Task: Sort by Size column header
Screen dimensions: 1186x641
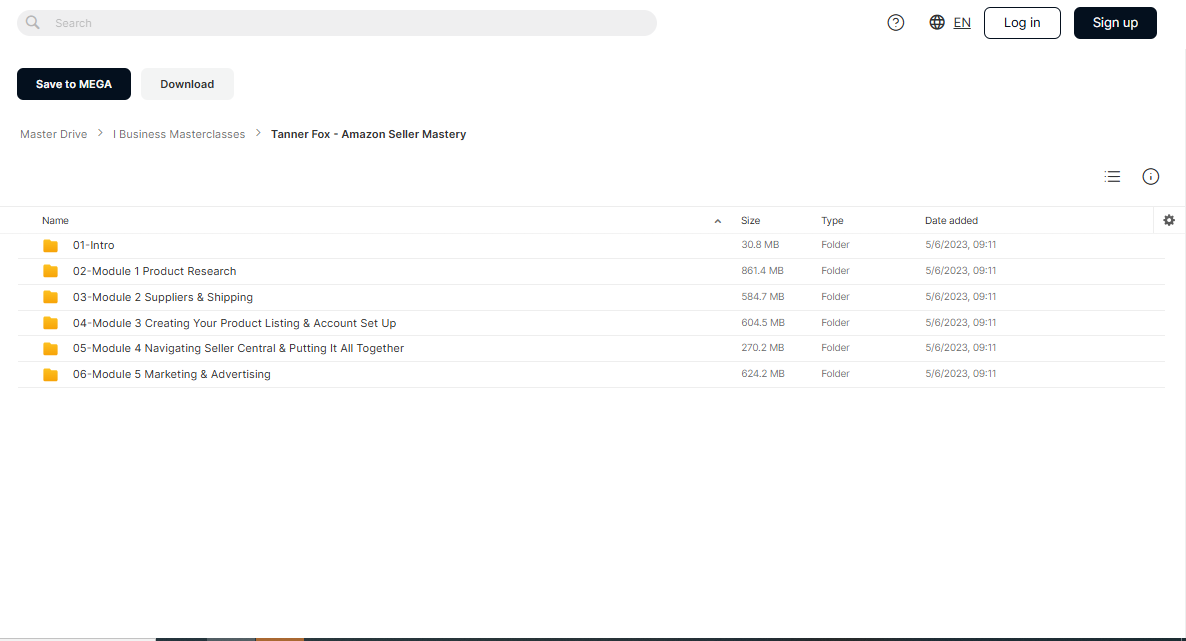Action: tap(750, 220)
